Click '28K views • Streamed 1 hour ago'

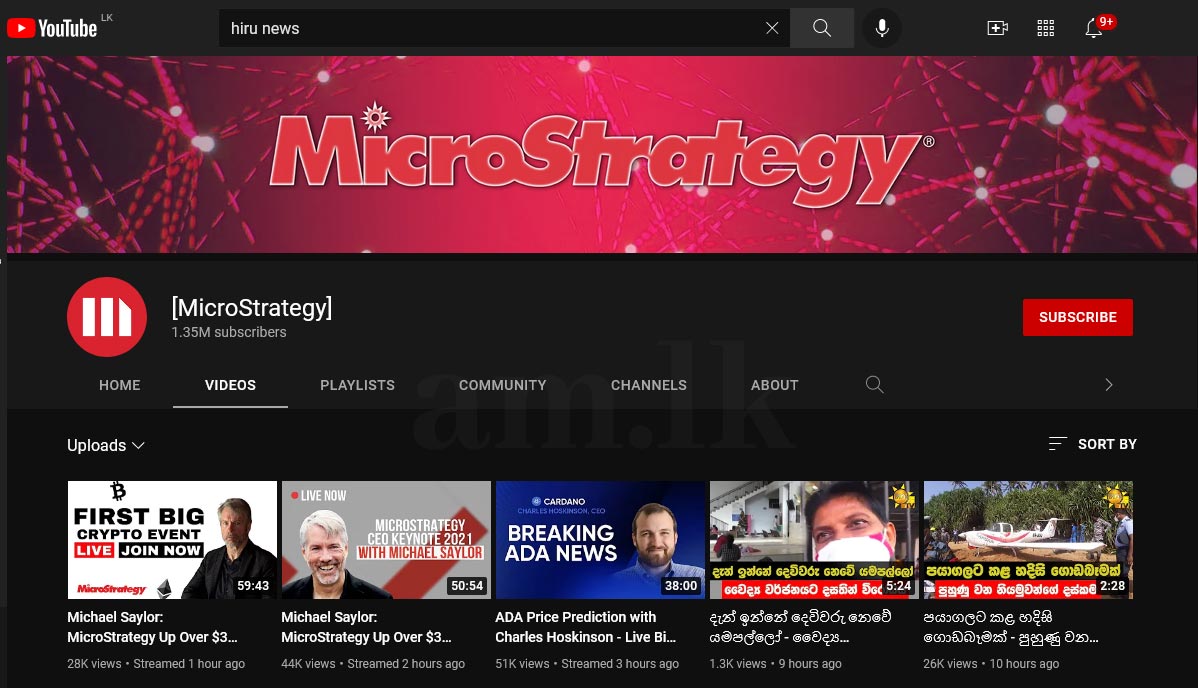(156, 664)
